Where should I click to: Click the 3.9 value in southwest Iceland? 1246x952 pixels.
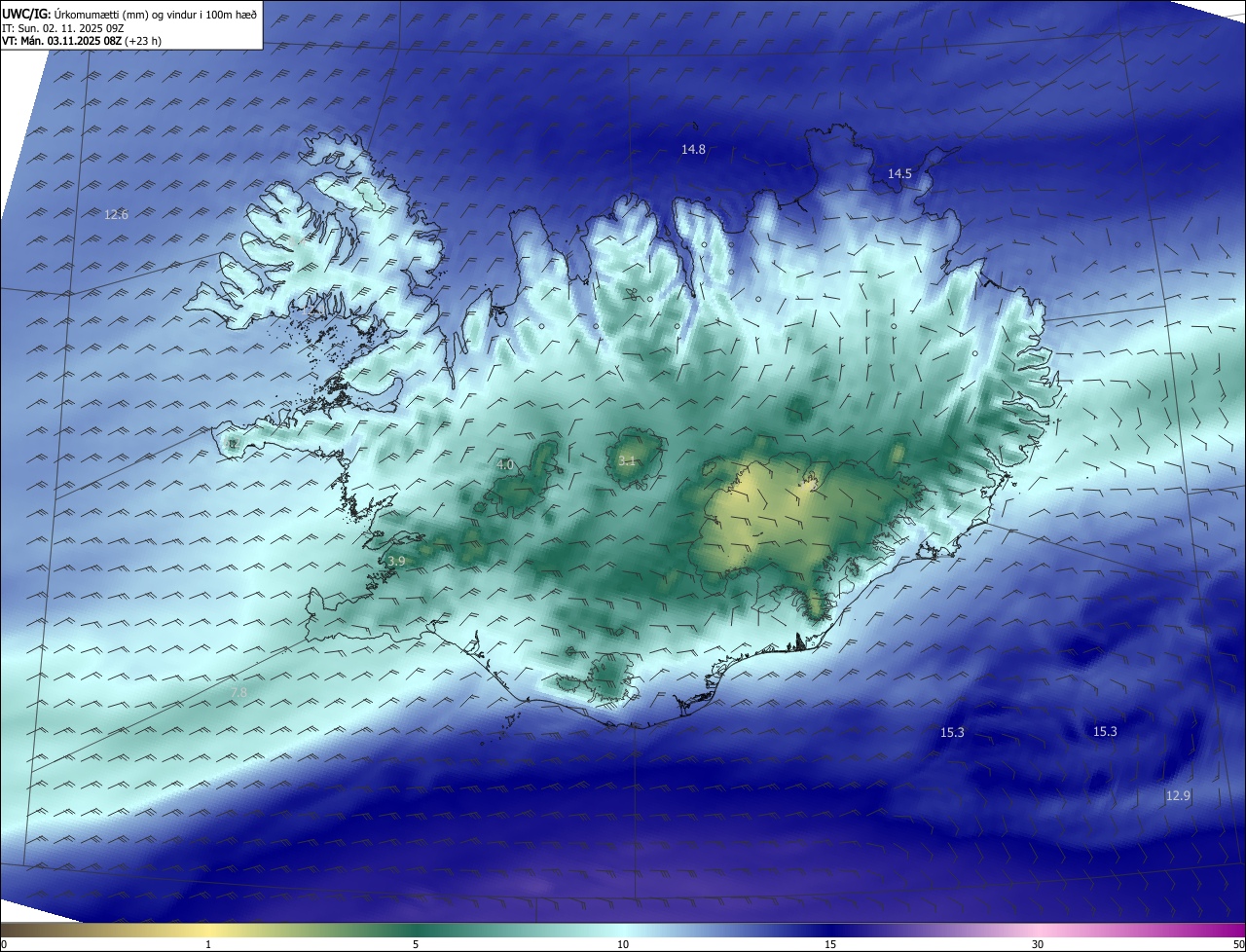point(396,562)
